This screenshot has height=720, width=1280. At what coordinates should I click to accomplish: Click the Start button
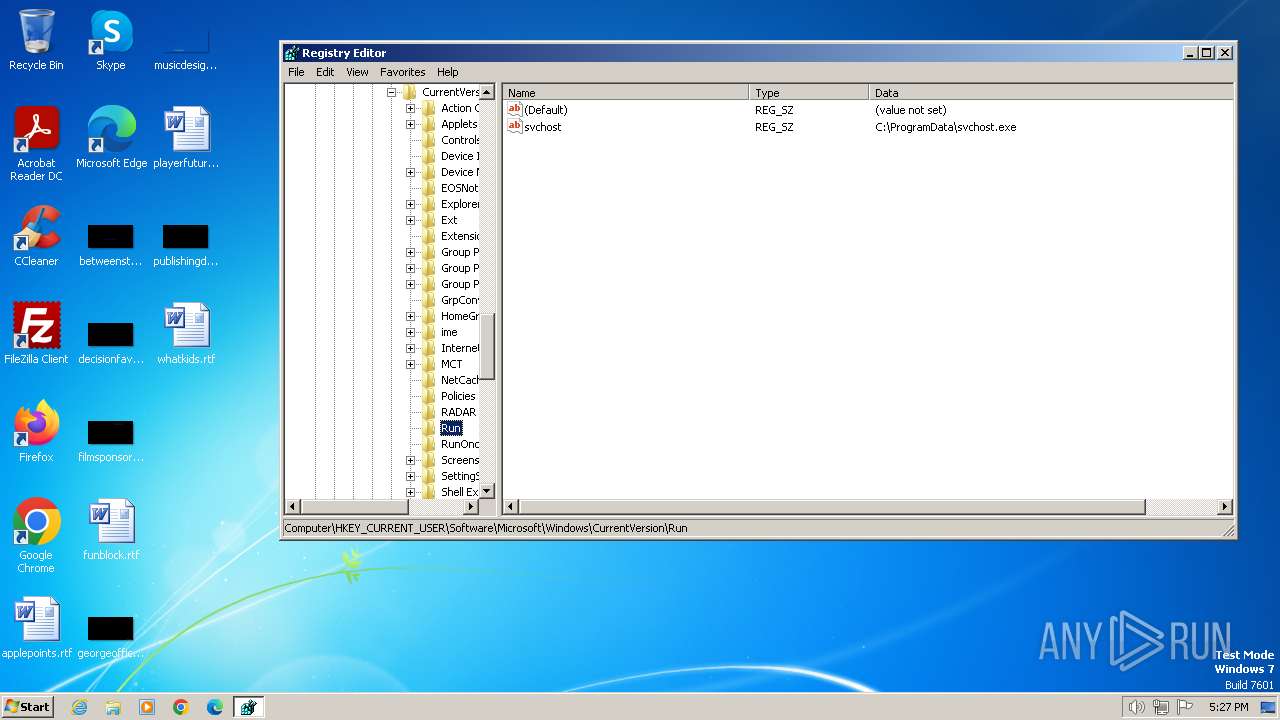pos(27,707)
